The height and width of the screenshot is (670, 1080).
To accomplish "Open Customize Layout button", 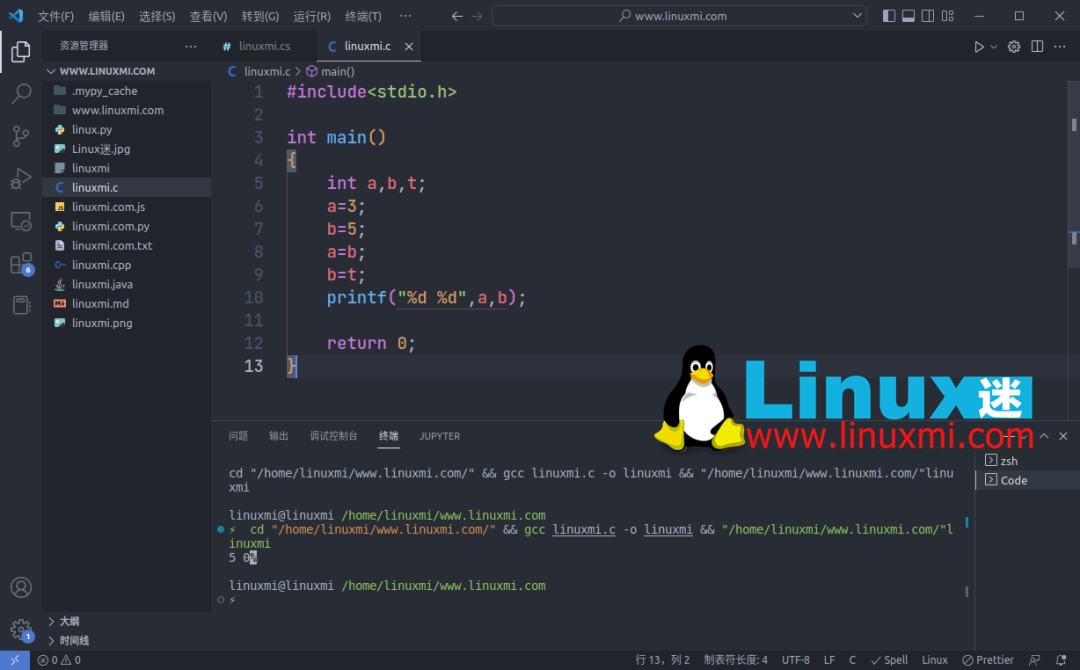I will pyautogui.click(x=948, y=16).
